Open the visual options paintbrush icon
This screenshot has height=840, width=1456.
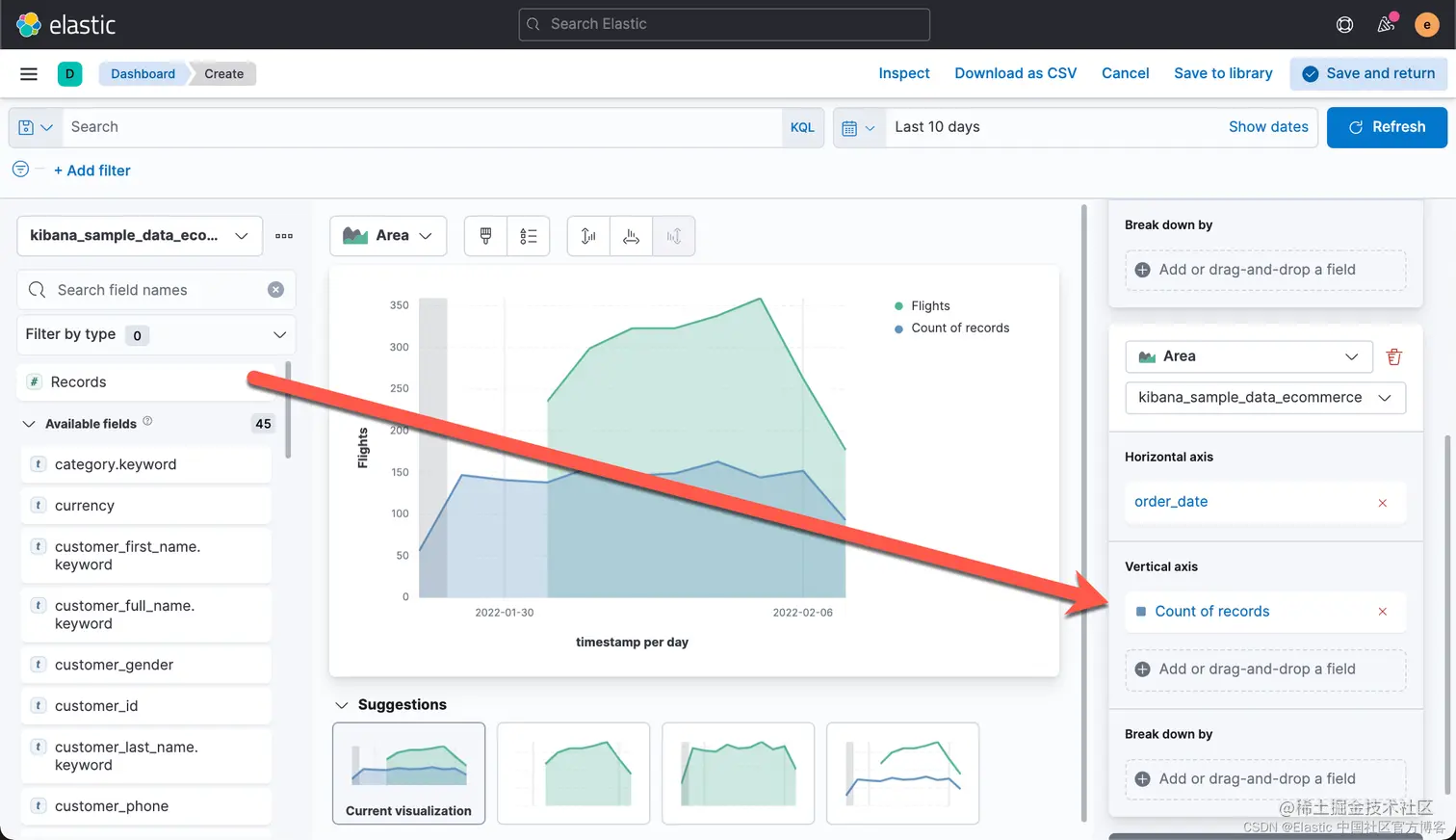485,236
